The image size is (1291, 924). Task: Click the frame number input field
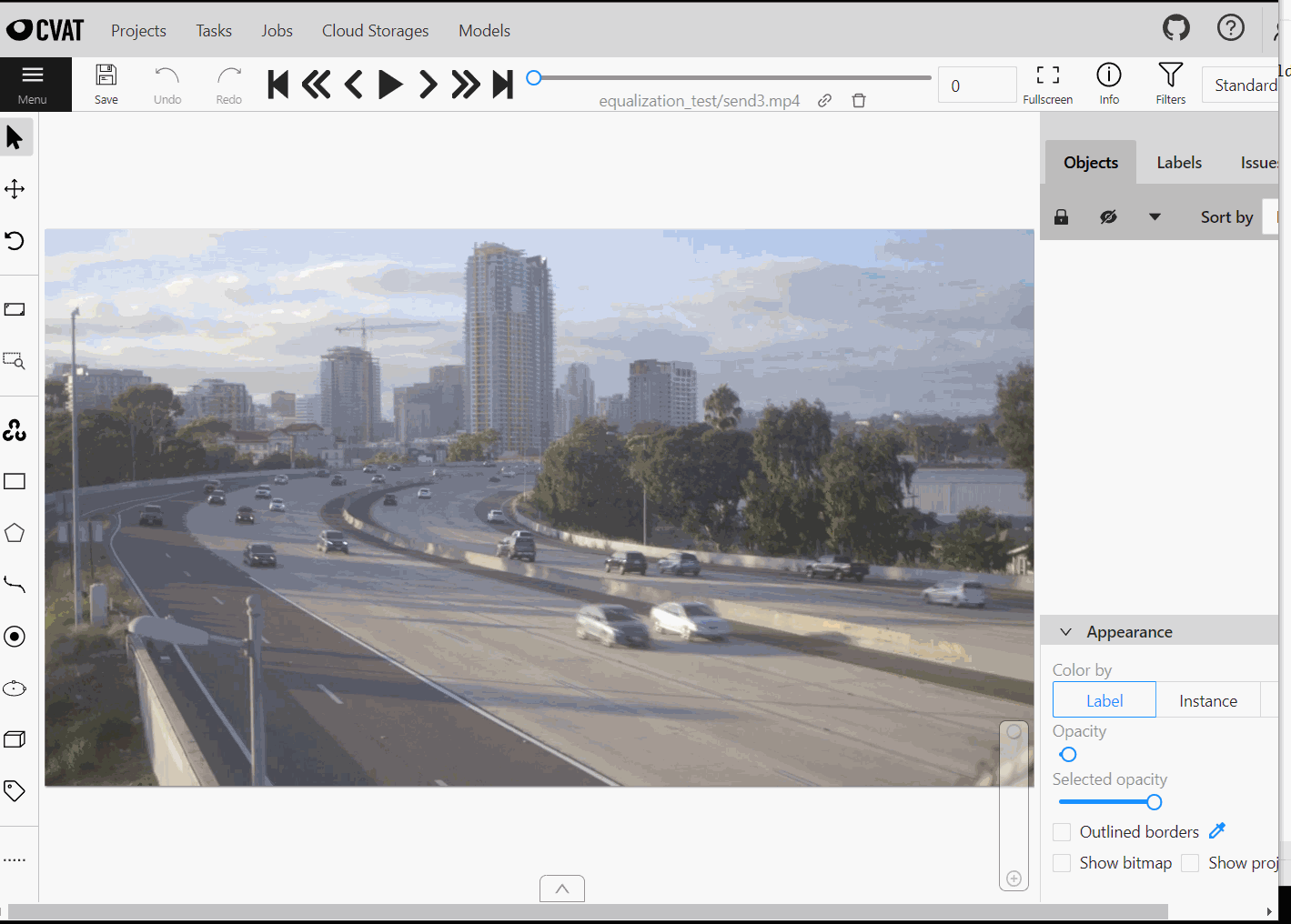(x=977, y=85)
